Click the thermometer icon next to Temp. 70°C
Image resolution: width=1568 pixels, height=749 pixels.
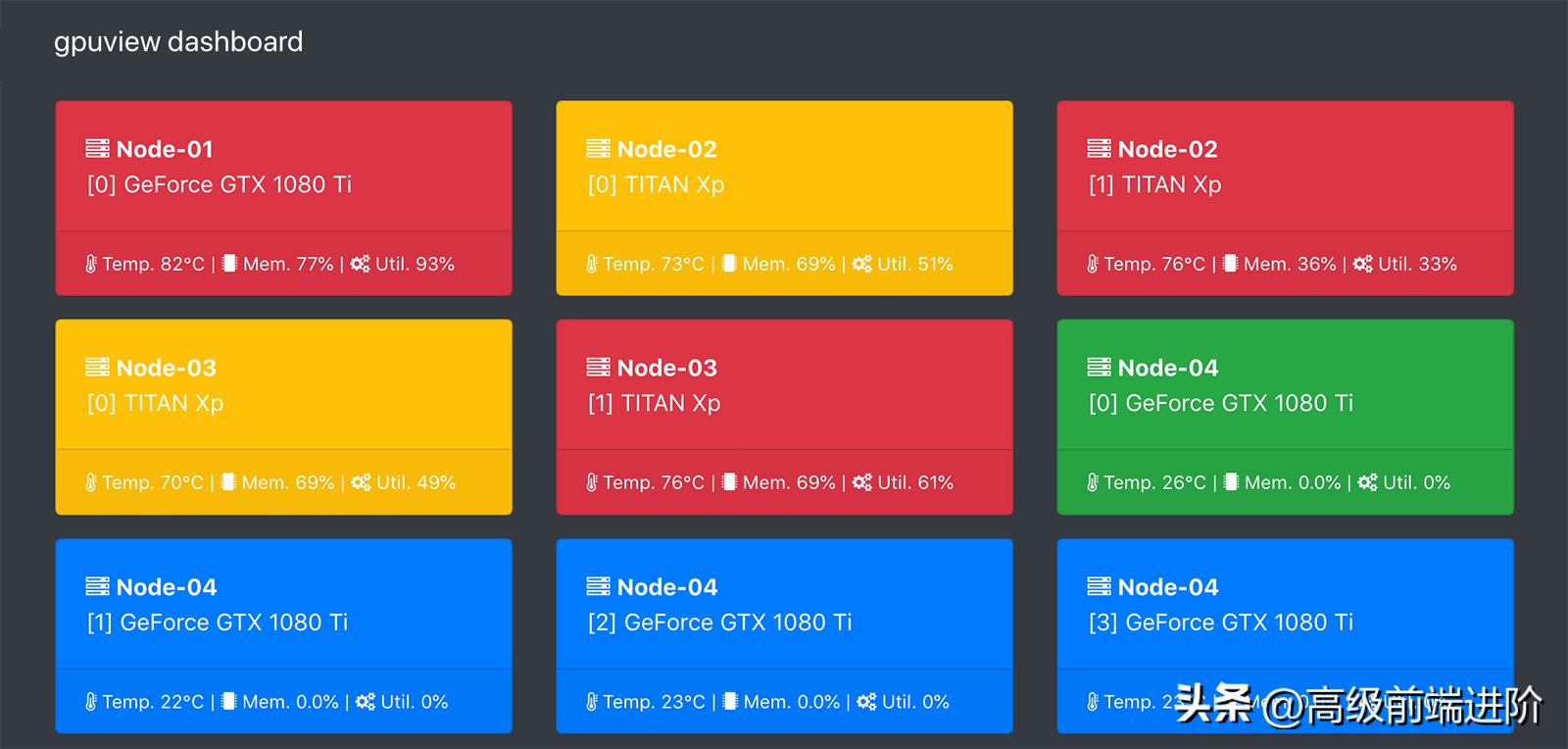91,482
